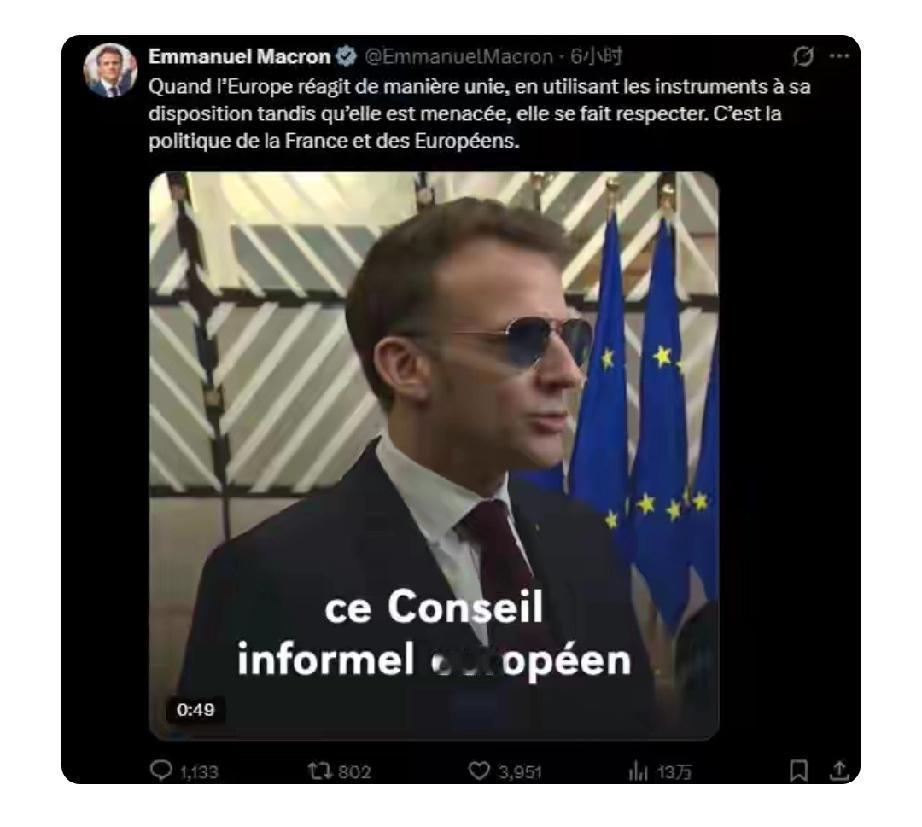
Task: Open the view analytics bar-chart icon
Action: [x=638, y=771]
